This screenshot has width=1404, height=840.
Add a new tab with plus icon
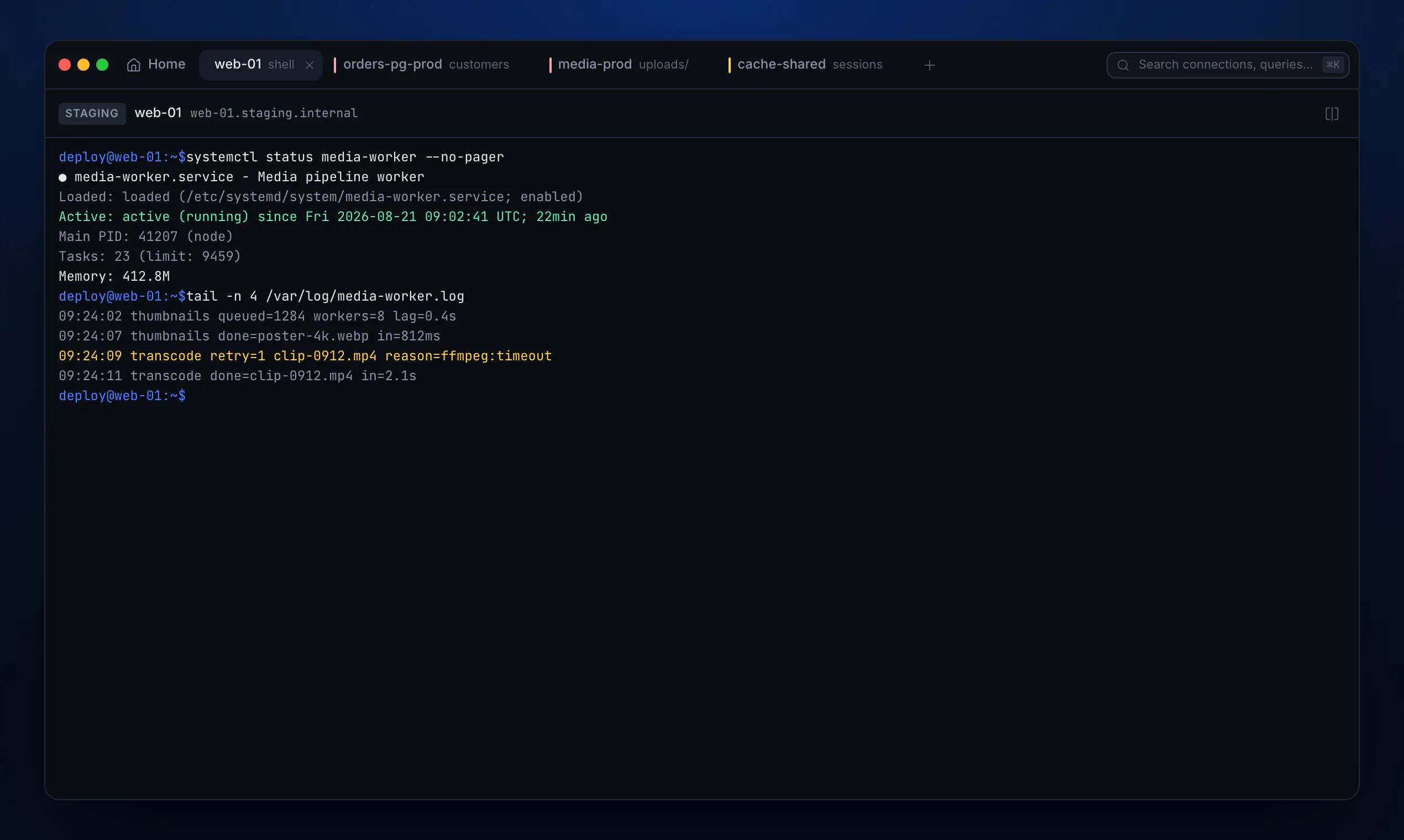click(x=930, y=65)
